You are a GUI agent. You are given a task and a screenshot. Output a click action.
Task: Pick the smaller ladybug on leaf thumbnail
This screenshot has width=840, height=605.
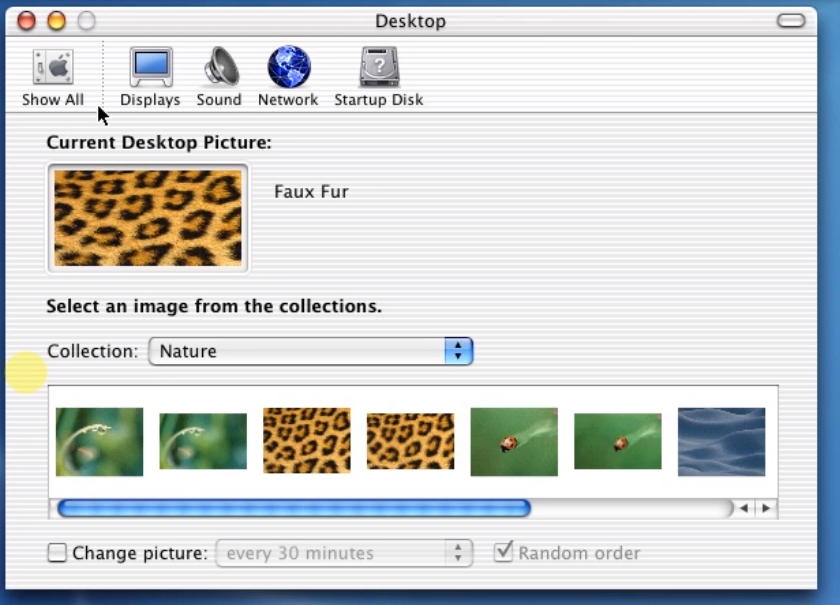(x=618, y=441)
